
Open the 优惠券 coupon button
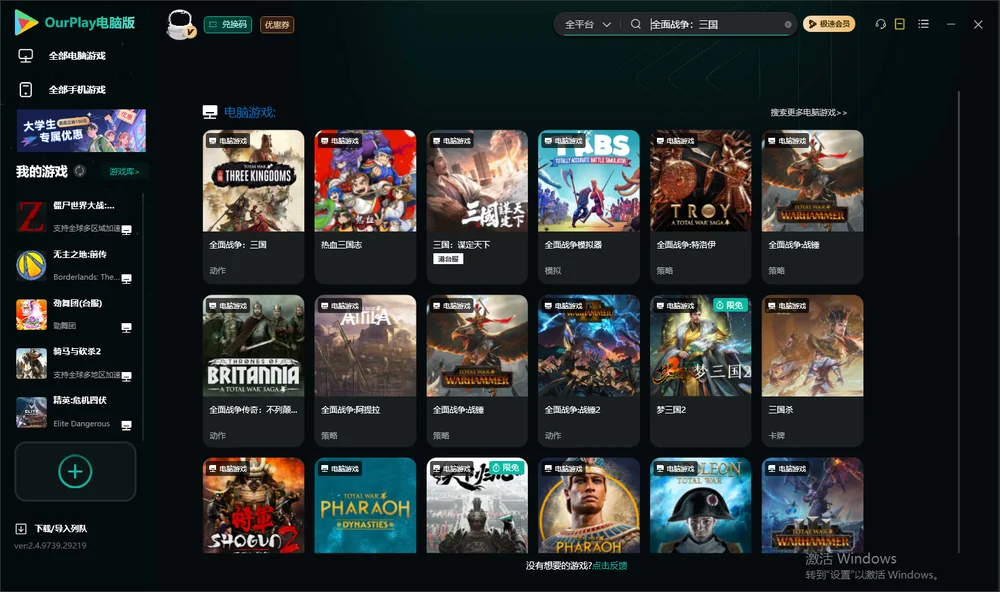point(277,24)
